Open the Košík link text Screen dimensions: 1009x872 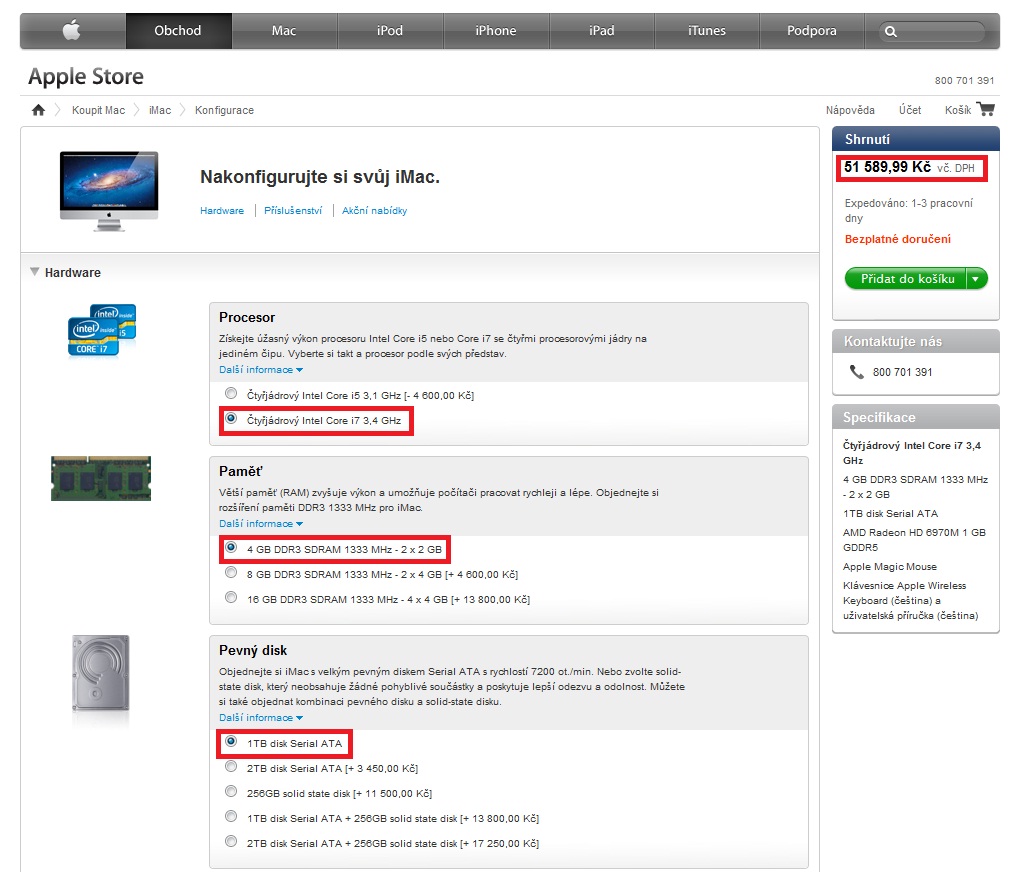[958, 110]
